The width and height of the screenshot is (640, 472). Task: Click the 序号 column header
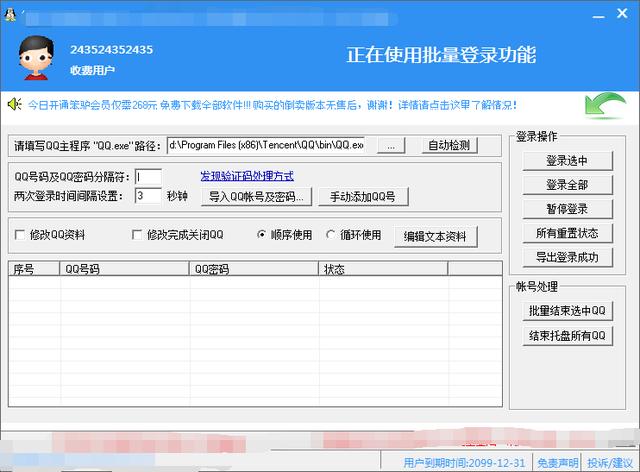click(34, 269)
